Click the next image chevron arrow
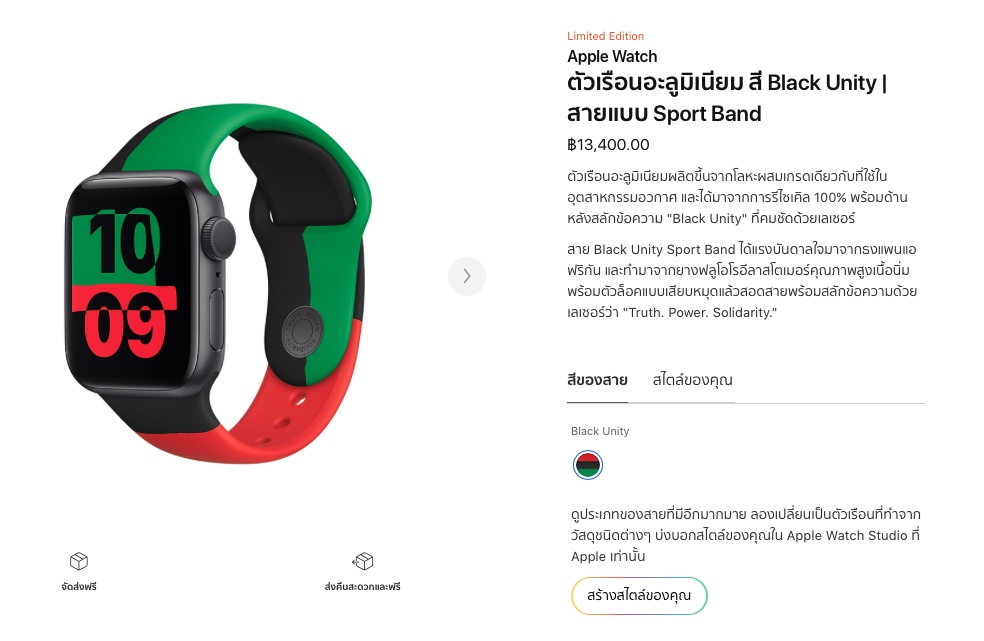 466,276
